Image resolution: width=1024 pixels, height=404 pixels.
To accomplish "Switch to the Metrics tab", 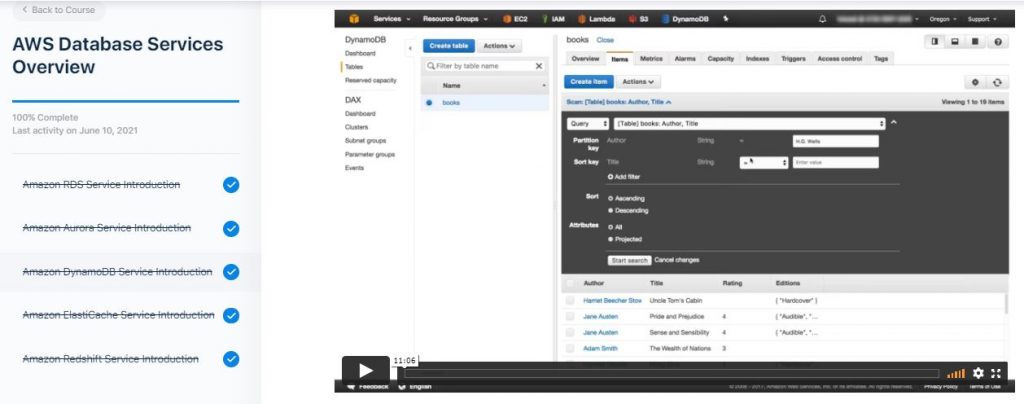I will 650,59.
